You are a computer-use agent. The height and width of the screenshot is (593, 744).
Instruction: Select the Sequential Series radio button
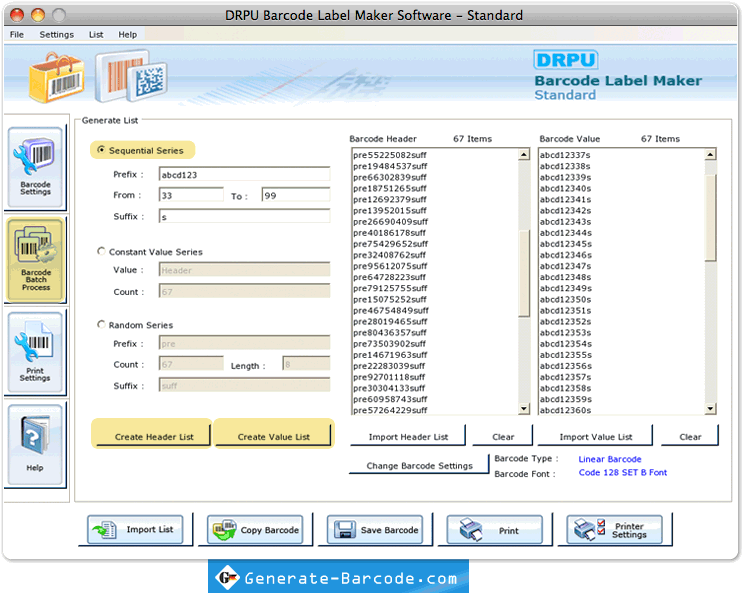(x=101, y=150)
